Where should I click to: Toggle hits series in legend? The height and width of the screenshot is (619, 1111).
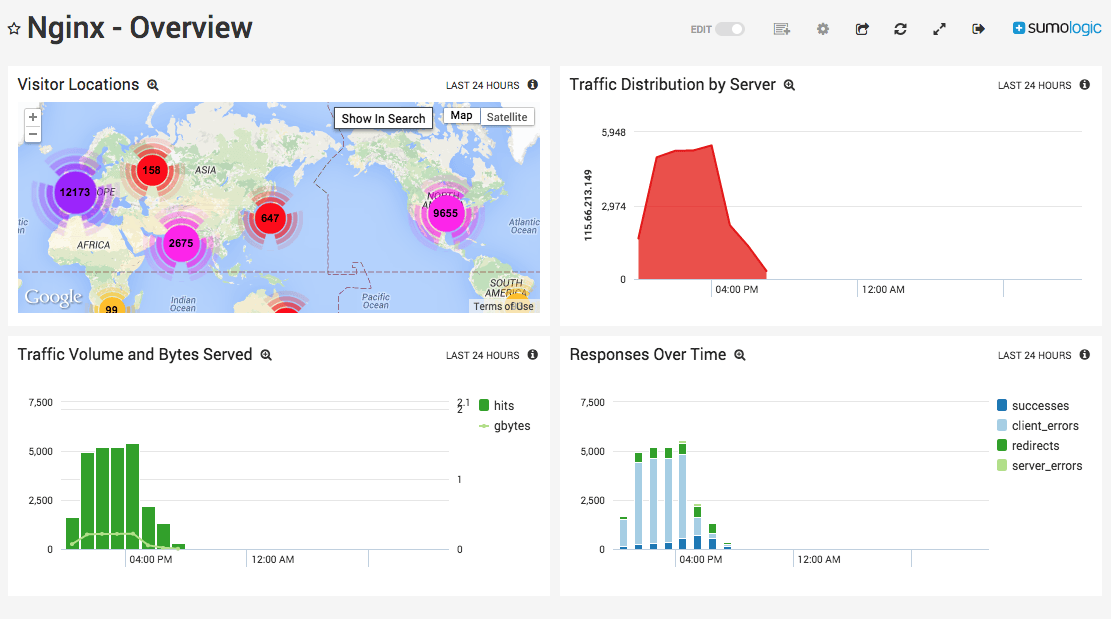click(497, 406)
